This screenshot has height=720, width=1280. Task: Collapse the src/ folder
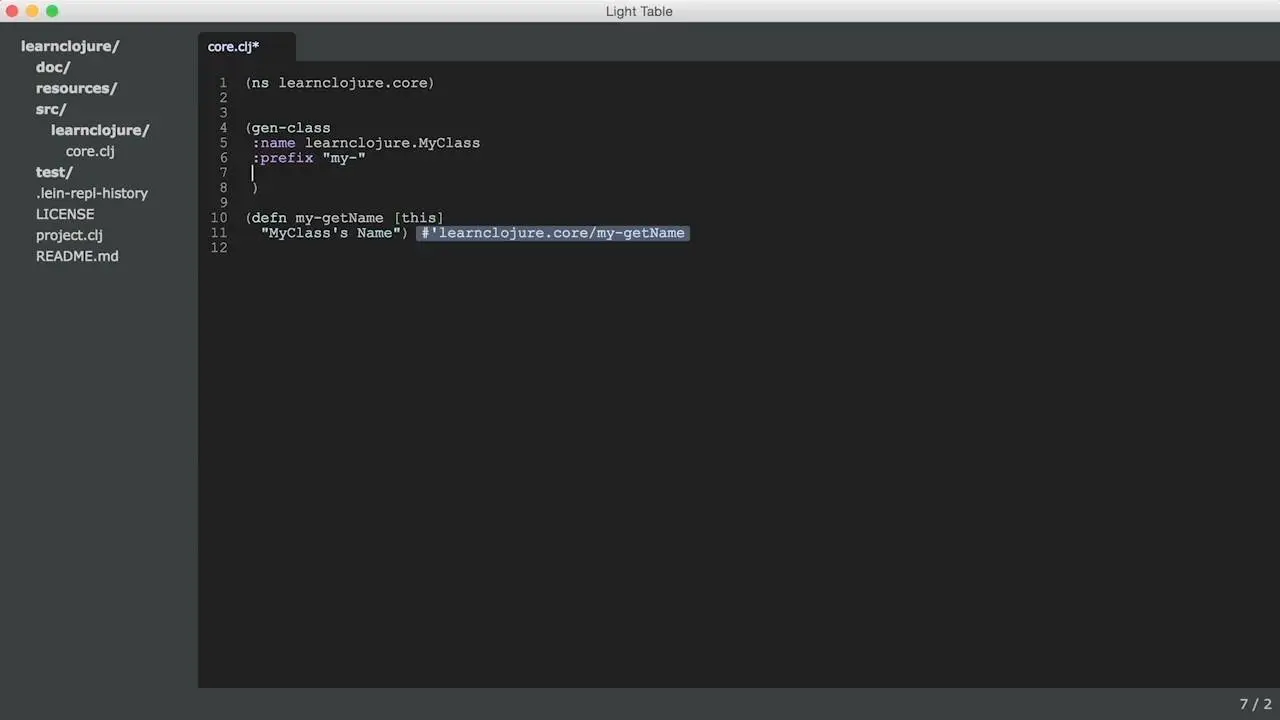point(51,109)
